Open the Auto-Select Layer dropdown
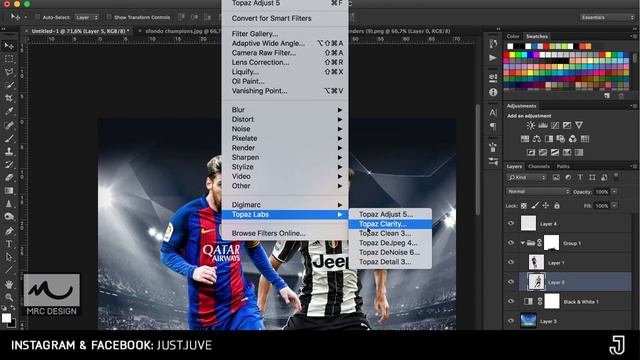640x360 pixels. click(x=87, y=17)
